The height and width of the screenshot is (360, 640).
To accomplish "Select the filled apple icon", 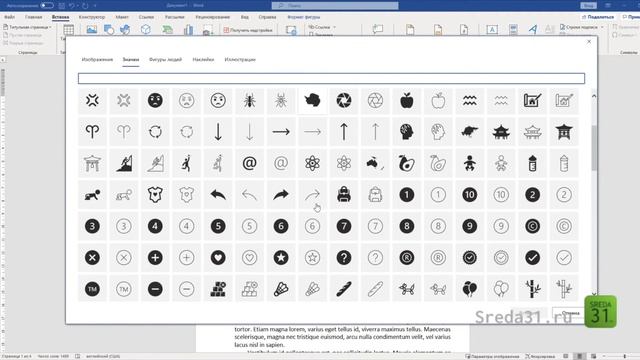I will (407, 100).
